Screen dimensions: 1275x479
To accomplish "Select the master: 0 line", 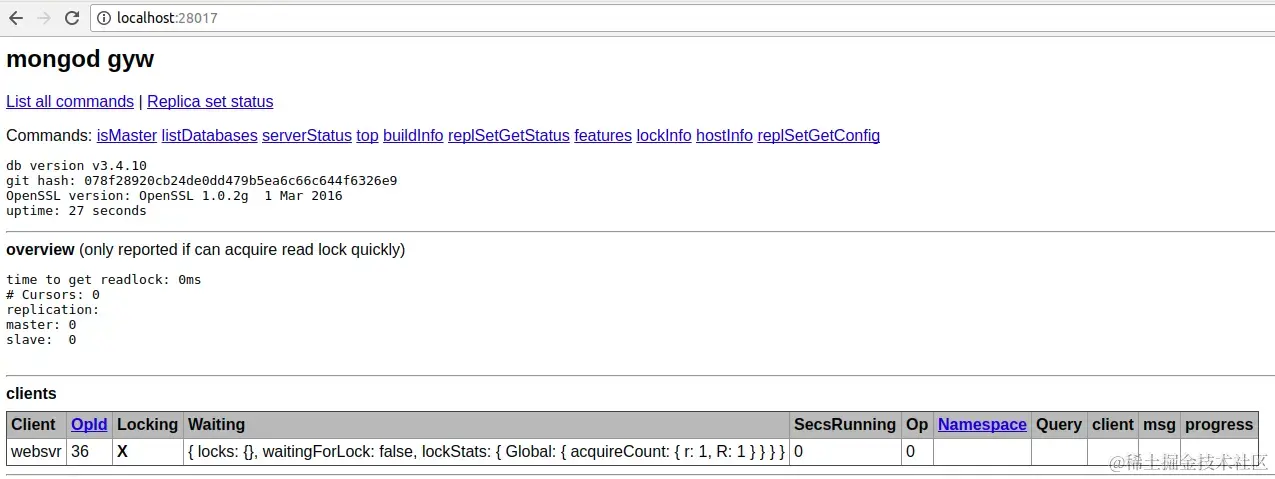I will [41, 325].
